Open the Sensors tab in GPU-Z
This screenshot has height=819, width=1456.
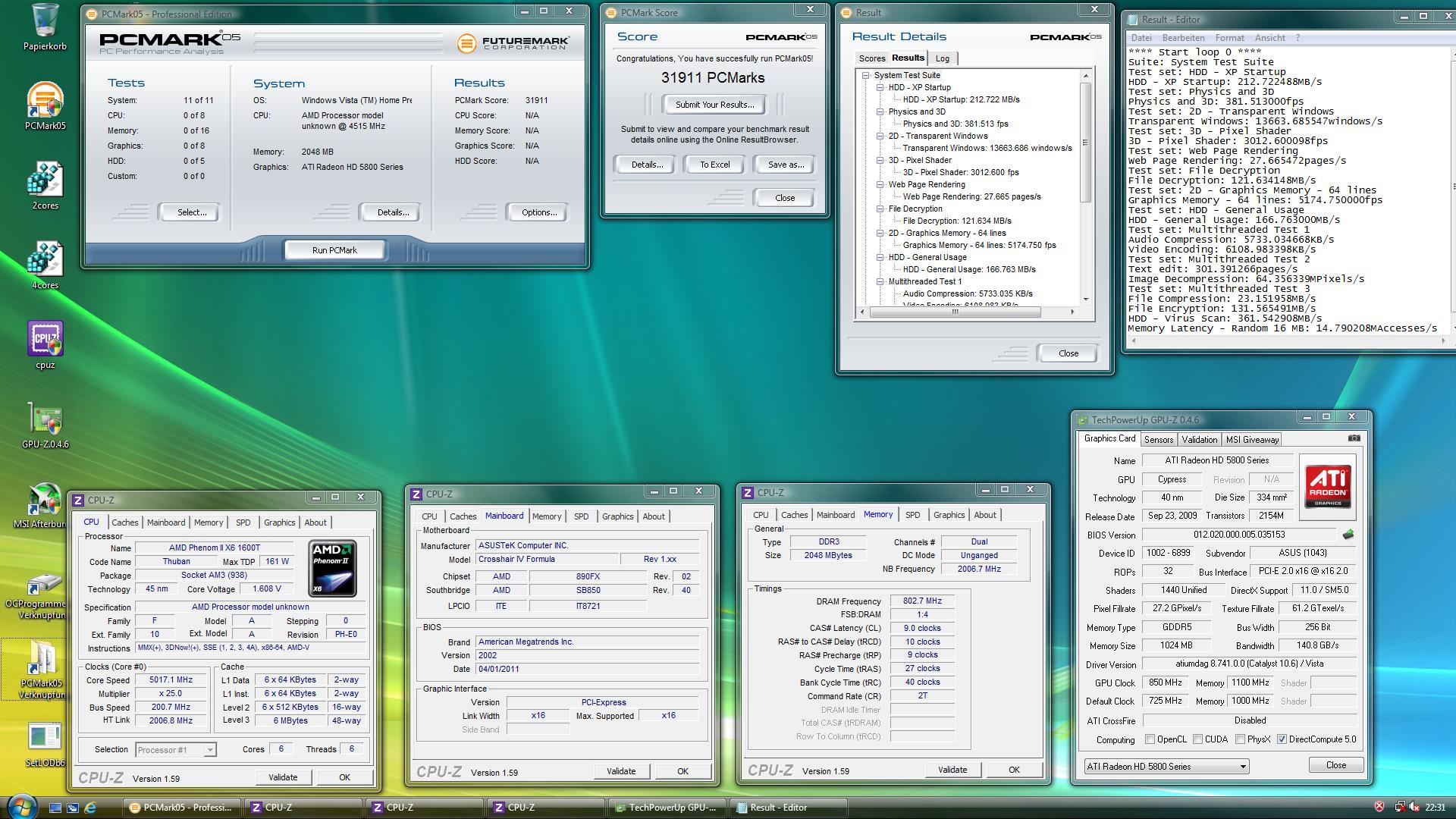(x=1158, y=440)
